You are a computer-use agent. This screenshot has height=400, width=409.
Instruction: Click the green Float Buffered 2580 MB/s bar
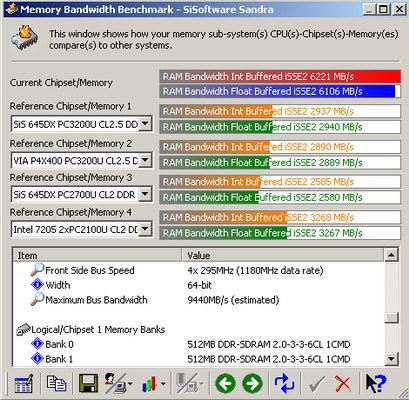(x=280, y=197)
